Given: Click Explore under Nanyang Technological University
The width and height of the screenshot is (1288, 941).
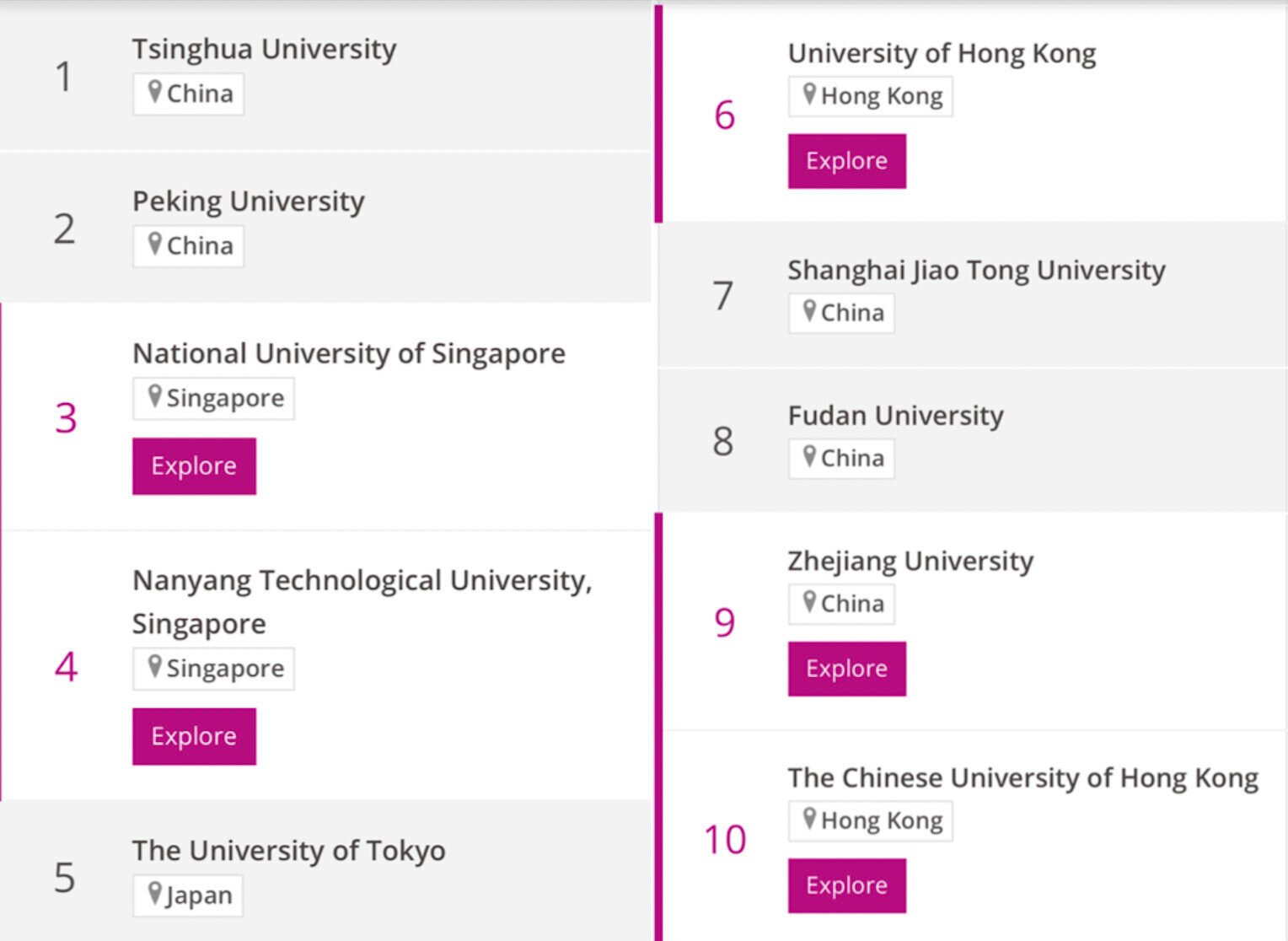Looking at the screenshot, I should pyautogui.click(x=194, y=737).
